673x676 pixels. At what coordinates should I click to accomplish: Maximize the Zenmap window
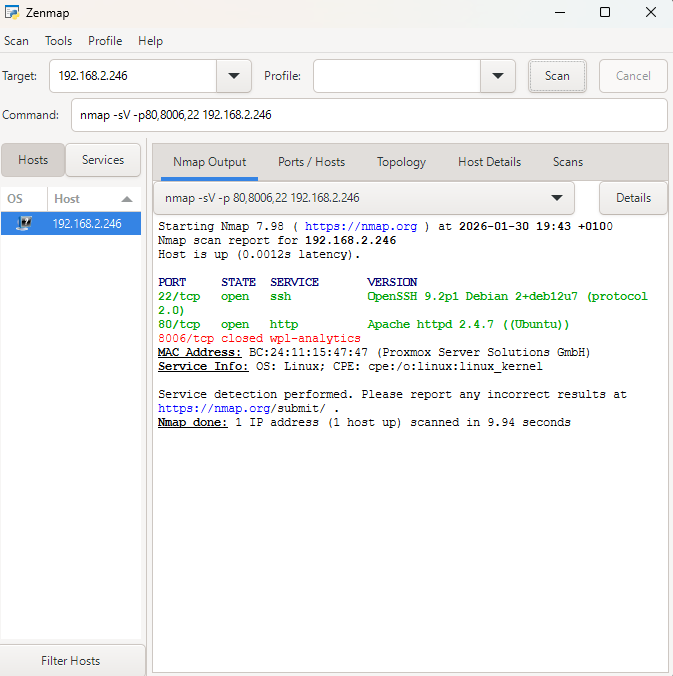pyautogui.click(x=605, y=13)
